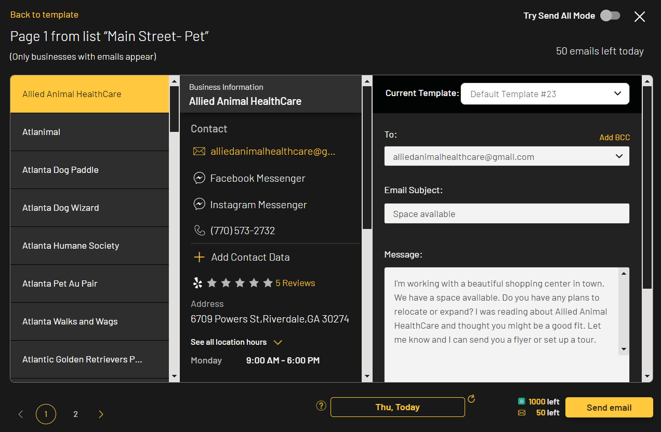Viewport: 661px width, 432px height.
Task: Click the Allied Animal HealthCare panel heading
Action: pos(245,101)
